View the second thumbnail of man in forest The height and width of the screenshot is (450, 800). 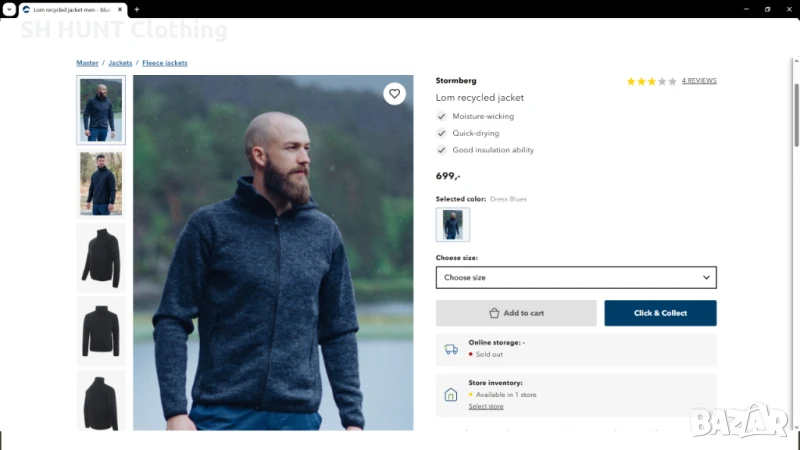[101, 184]
